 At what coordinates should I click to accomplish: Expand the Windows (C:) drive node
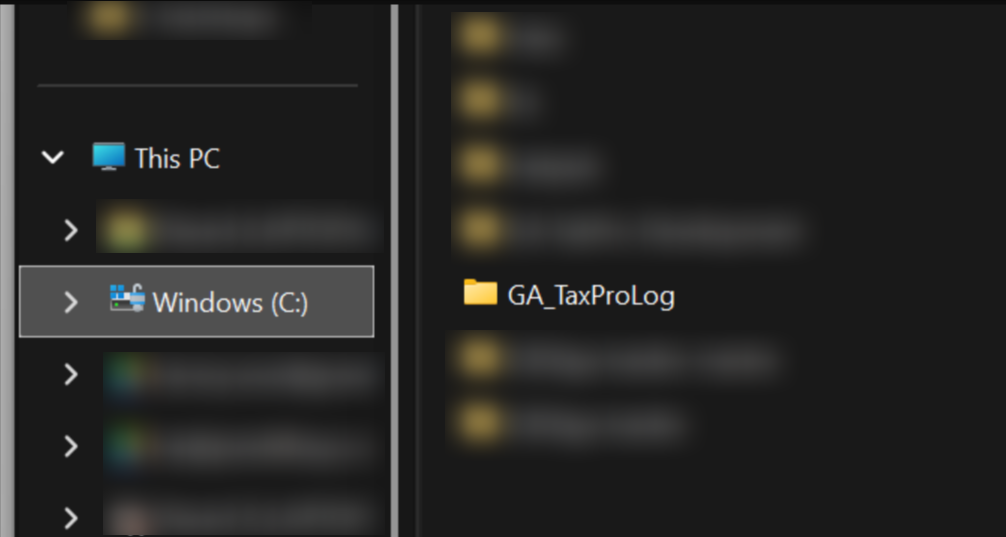pos(71,302)
